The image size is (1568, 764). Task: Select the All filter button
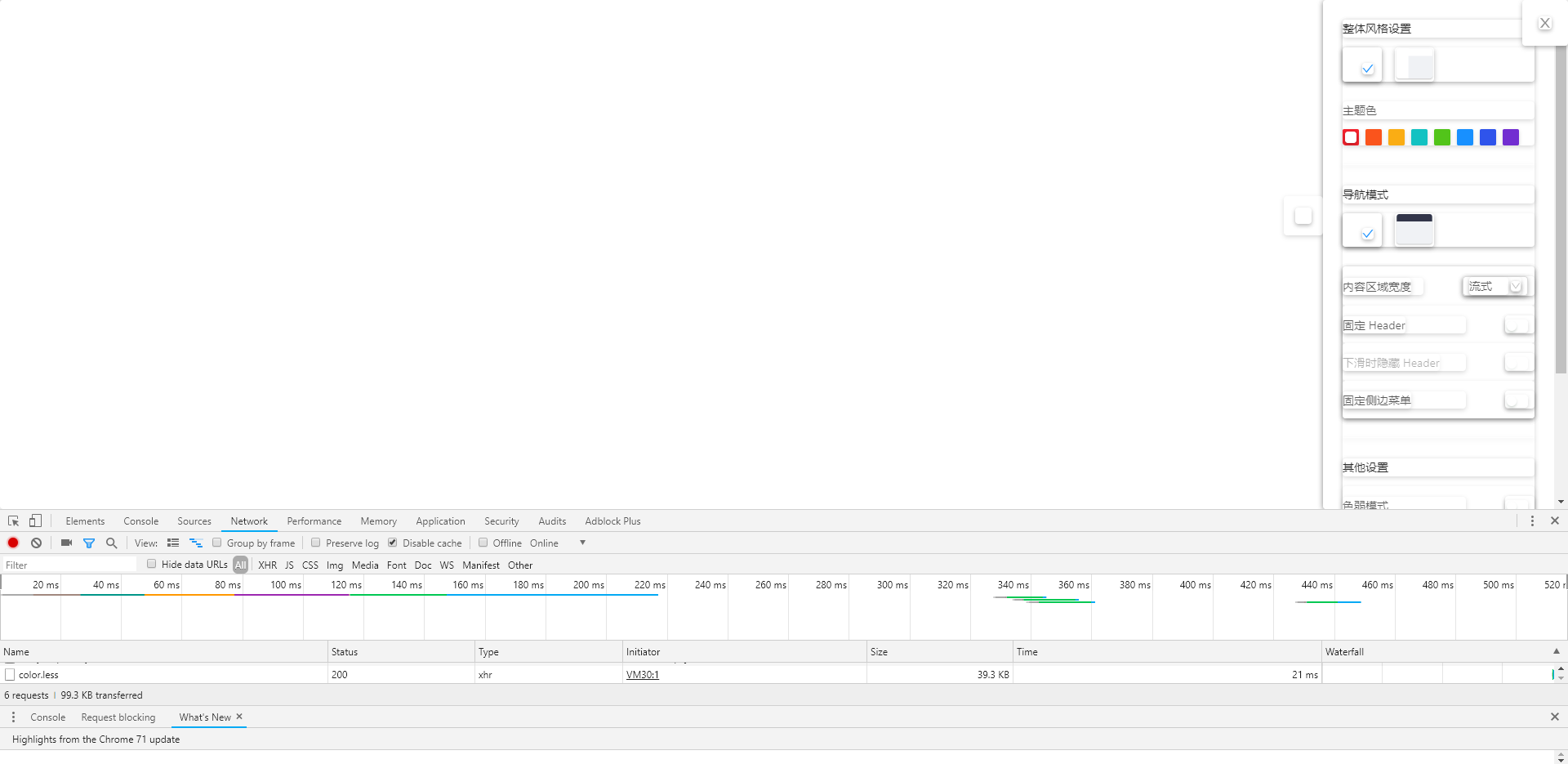240,565
